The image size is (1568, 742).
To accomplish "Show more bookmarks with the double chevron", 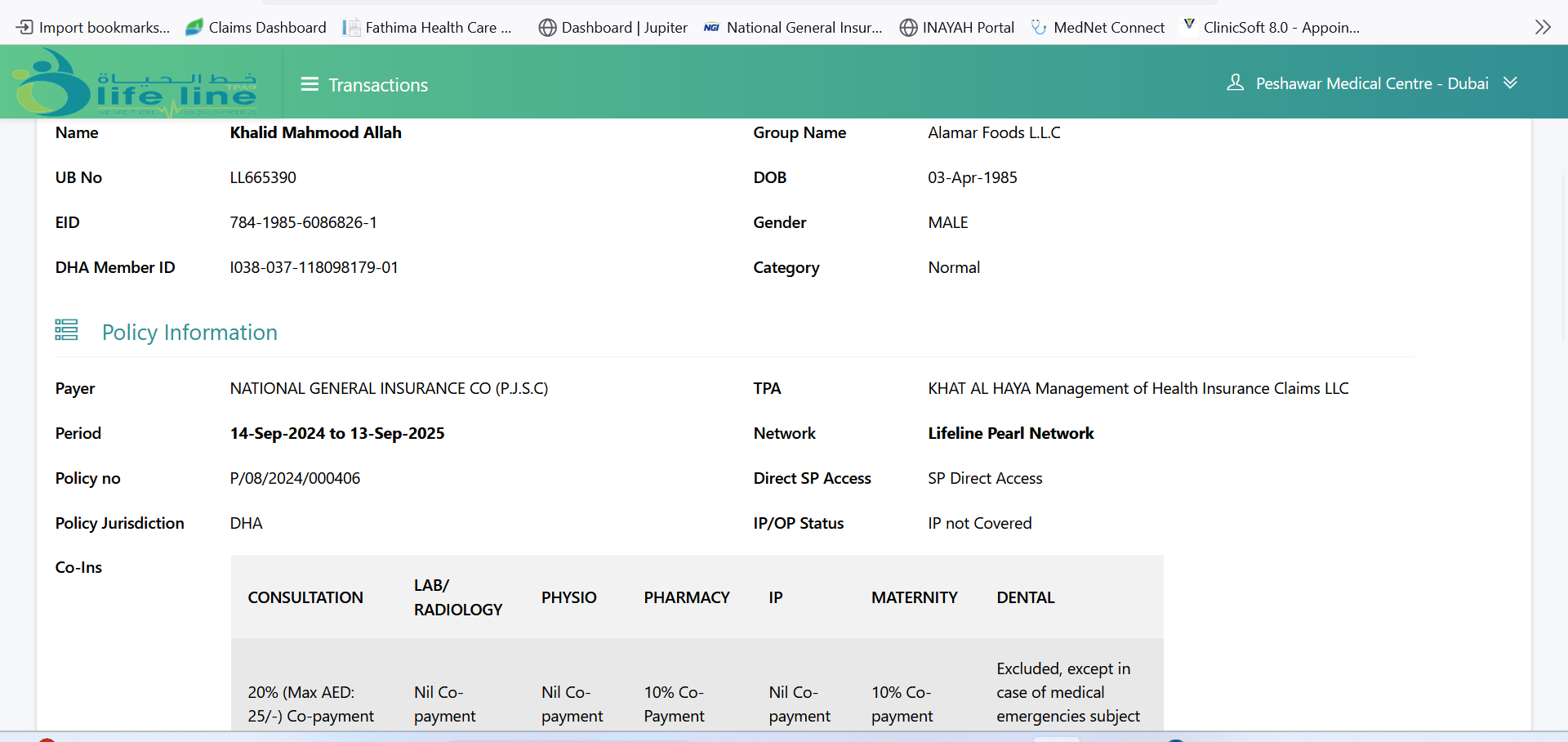I will [x=1542, y=27].
